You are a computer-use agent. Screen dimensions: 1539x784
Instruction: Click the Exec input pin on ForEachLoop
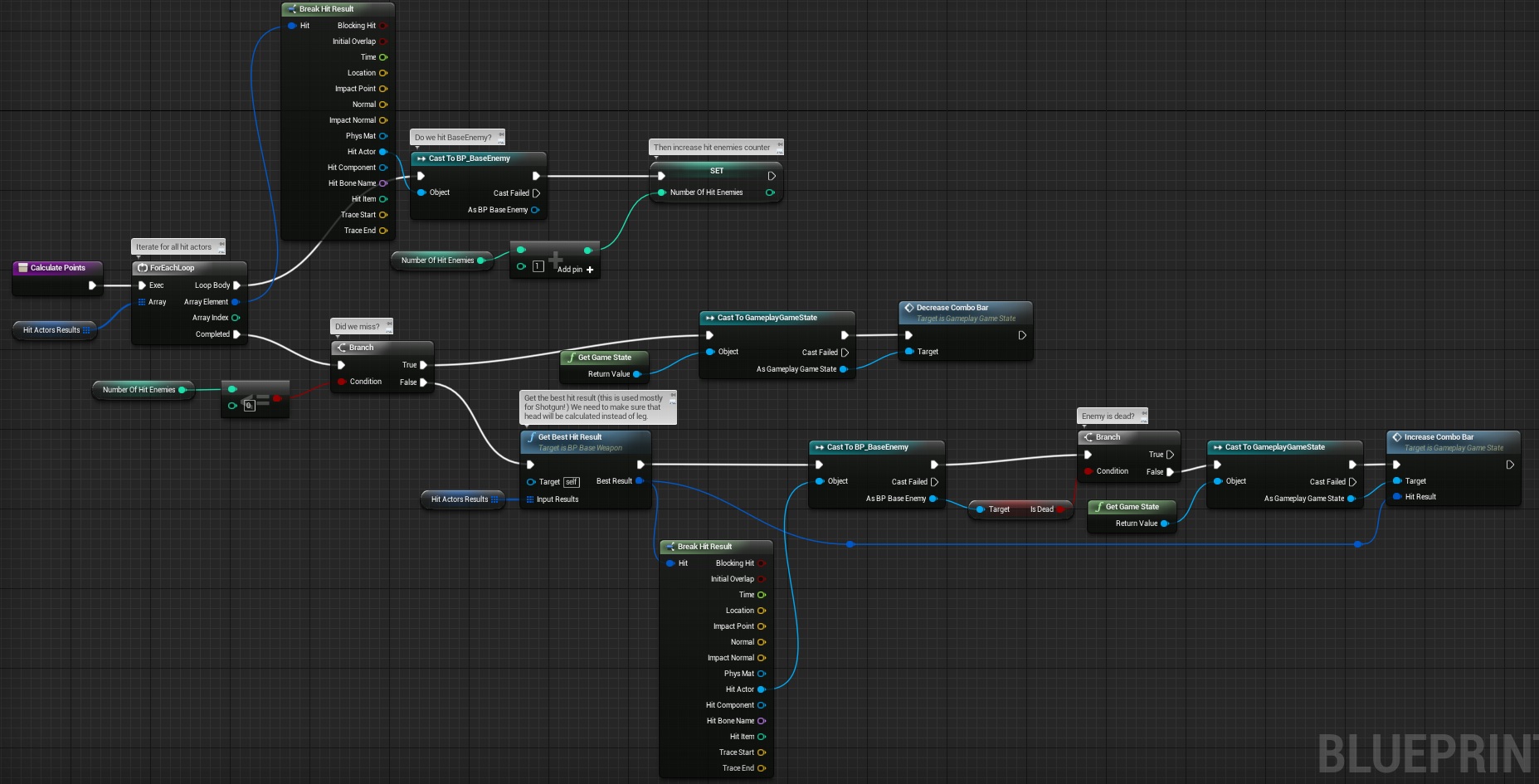coord(142,285)
